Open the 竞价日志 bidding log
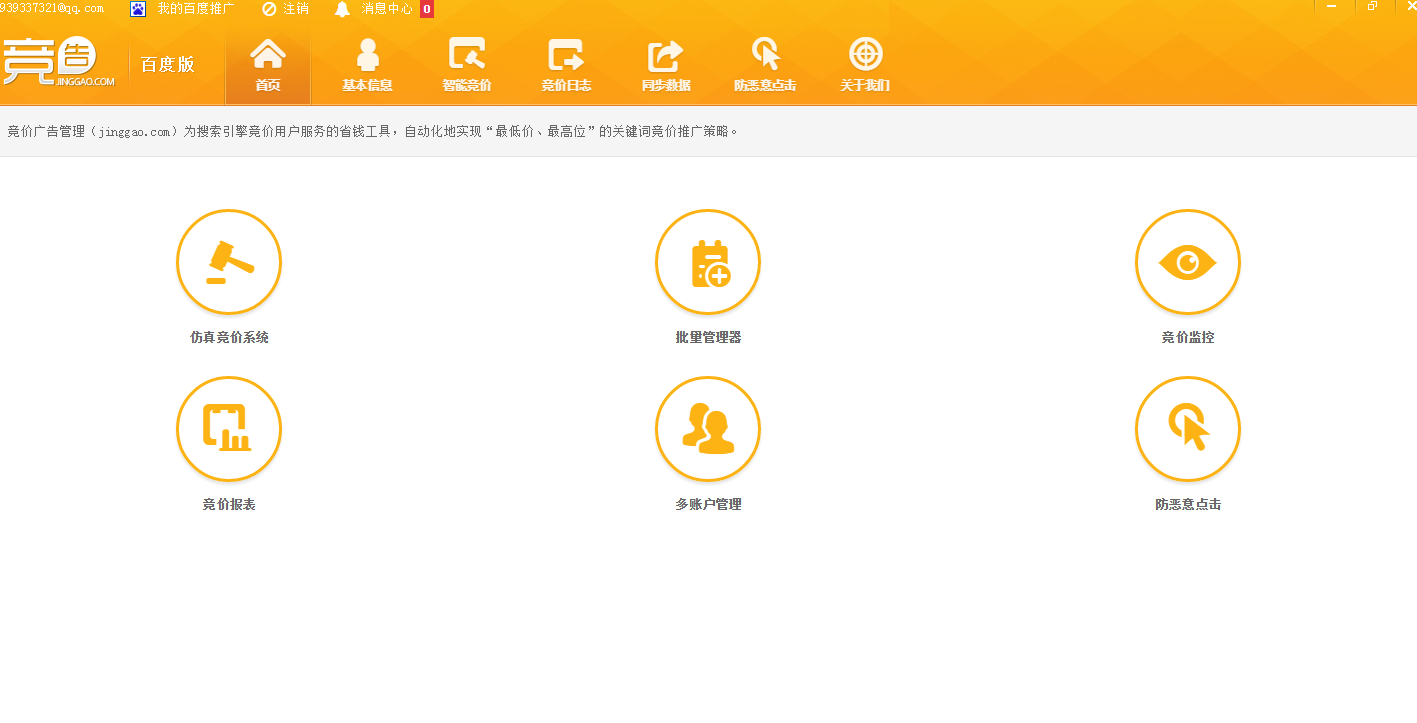The width and height of the screenshot is (1417, 723). point(566,63)
